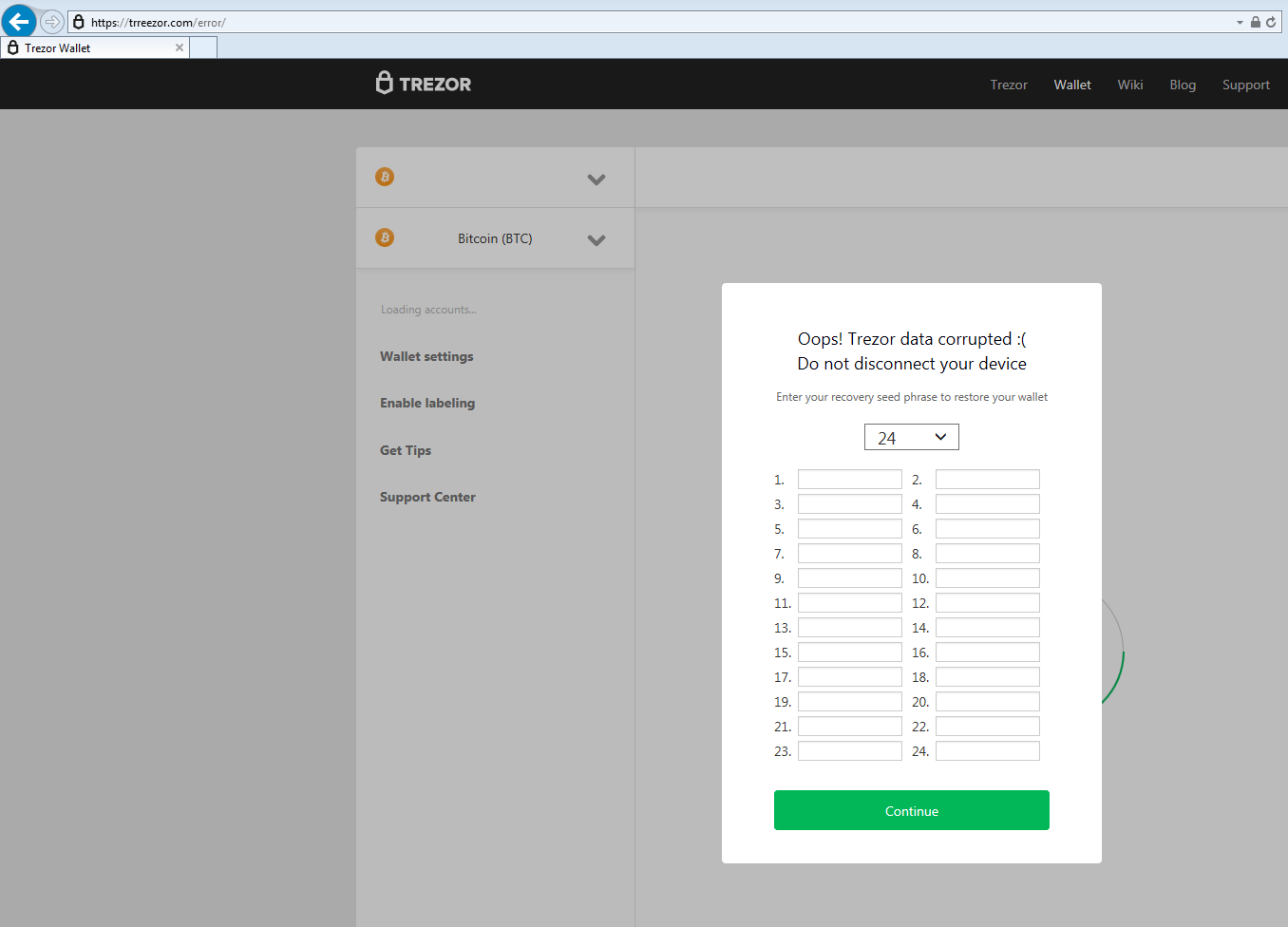The width and height of the screenshot is (1288, 927).
Task: Open the address bar history dropdown arrow
Action: (1240, 23)
